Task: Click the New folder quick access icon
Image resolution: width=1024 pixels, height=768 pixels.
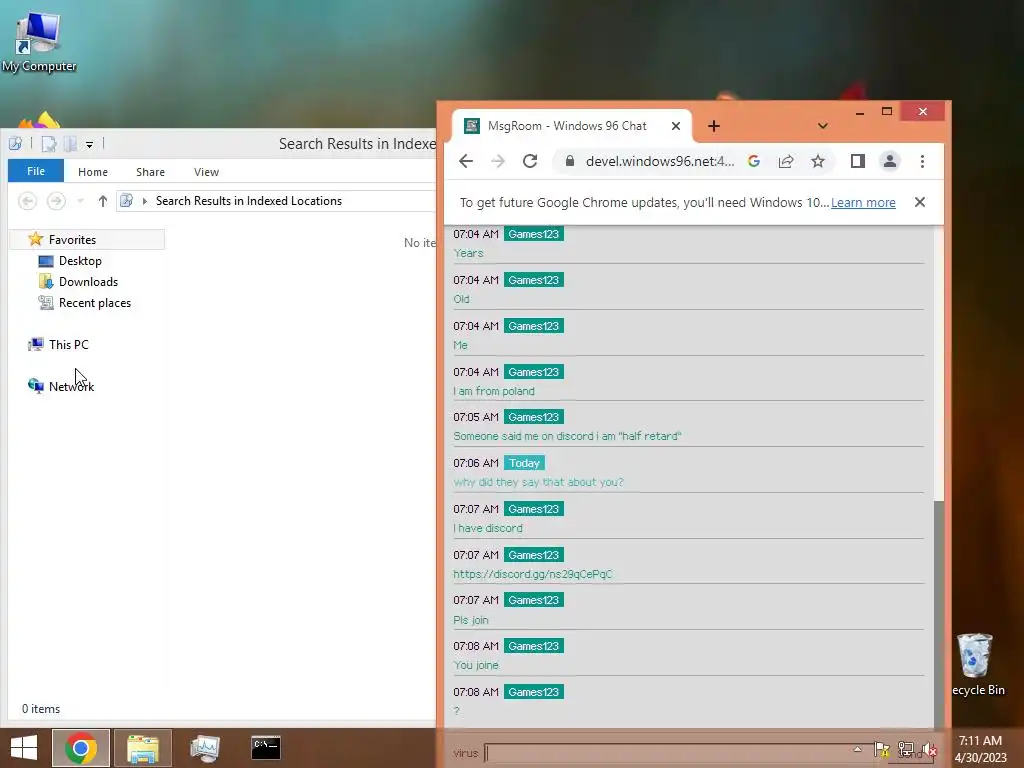Action: tap(70, 144)
